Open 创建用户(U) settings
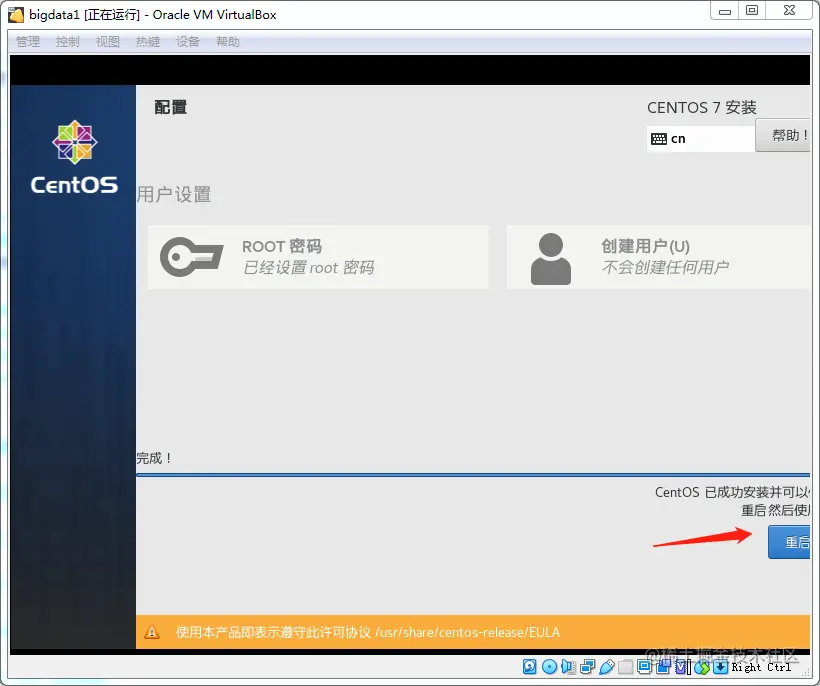Screen dimensions: 820x686 pos(658,257)
